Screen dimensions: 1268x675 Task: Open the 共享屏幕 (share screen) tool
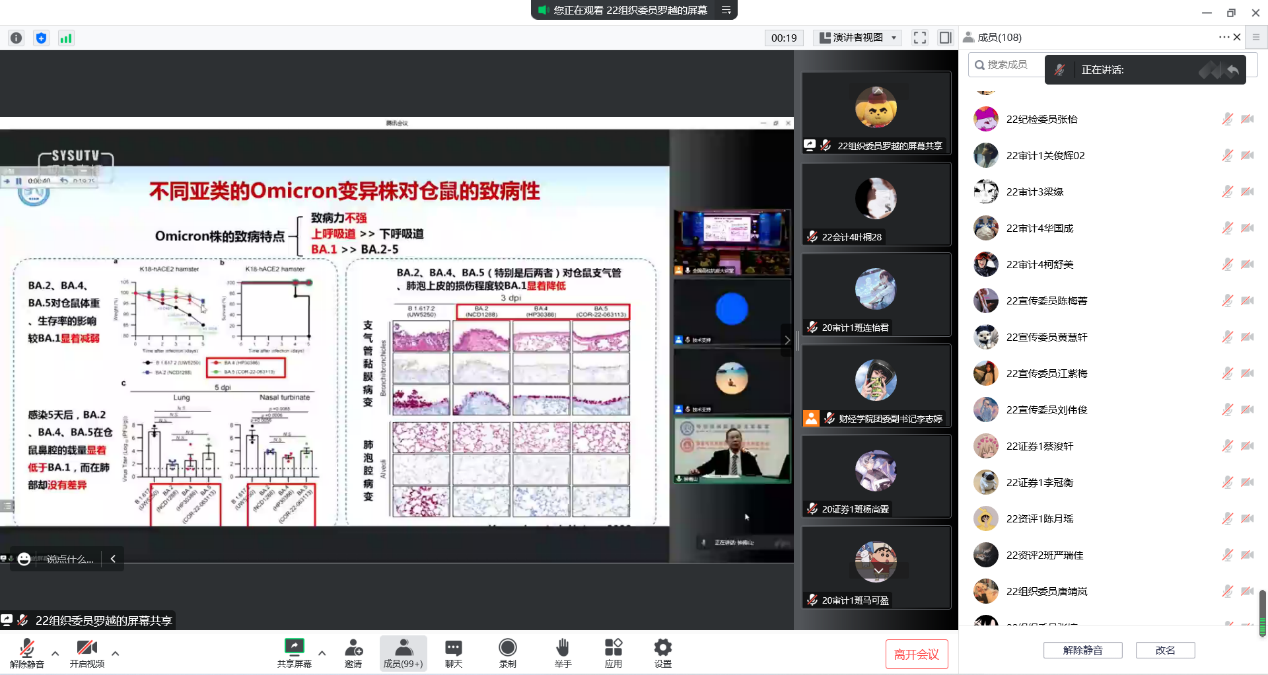[293, 651]
